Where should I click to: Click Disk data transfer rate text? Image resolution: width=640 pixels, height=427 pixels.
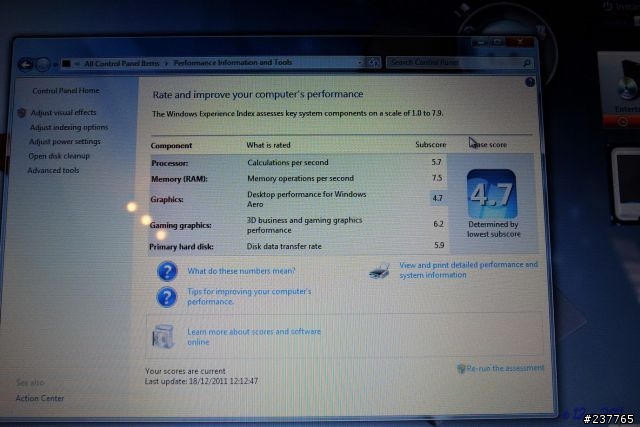[x=284, y=247]
